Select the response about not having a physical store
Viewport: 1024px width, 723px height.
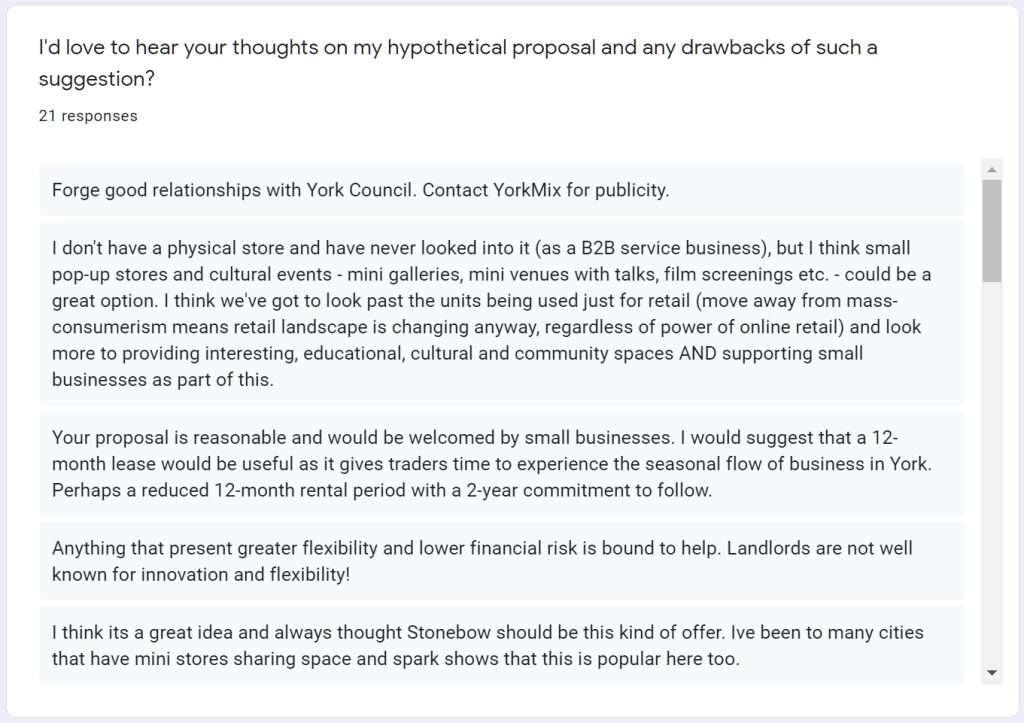(x=502, y=313)
